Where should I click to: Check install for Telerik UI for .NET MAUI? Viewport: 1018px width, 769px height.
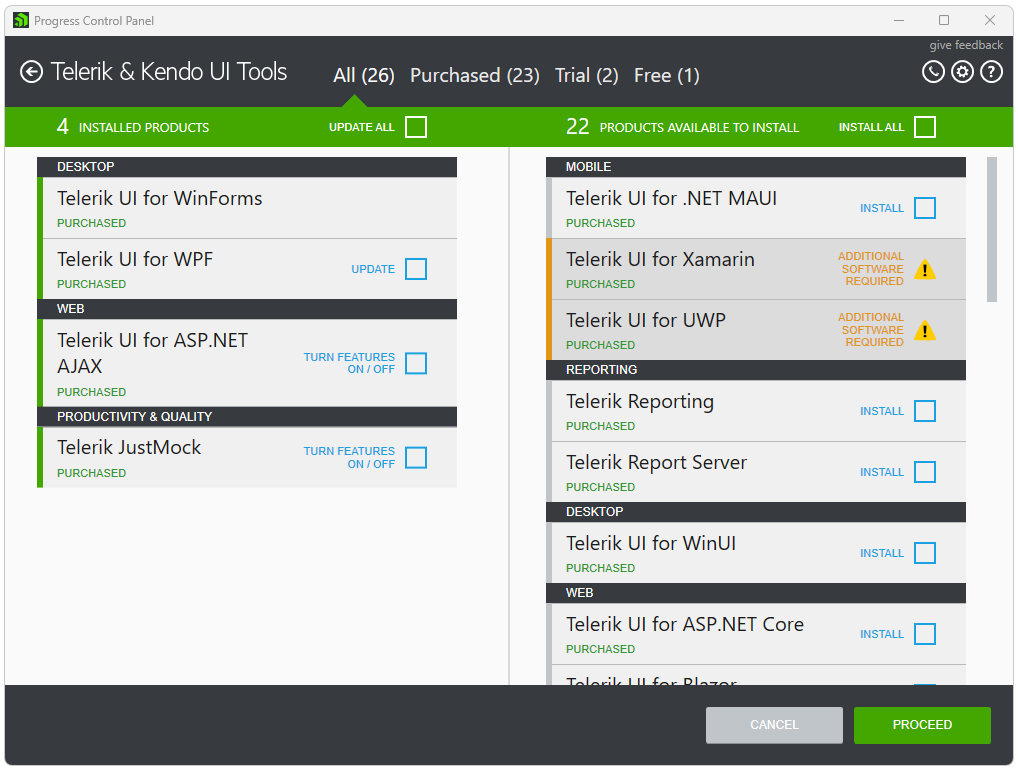click(924, 208)
